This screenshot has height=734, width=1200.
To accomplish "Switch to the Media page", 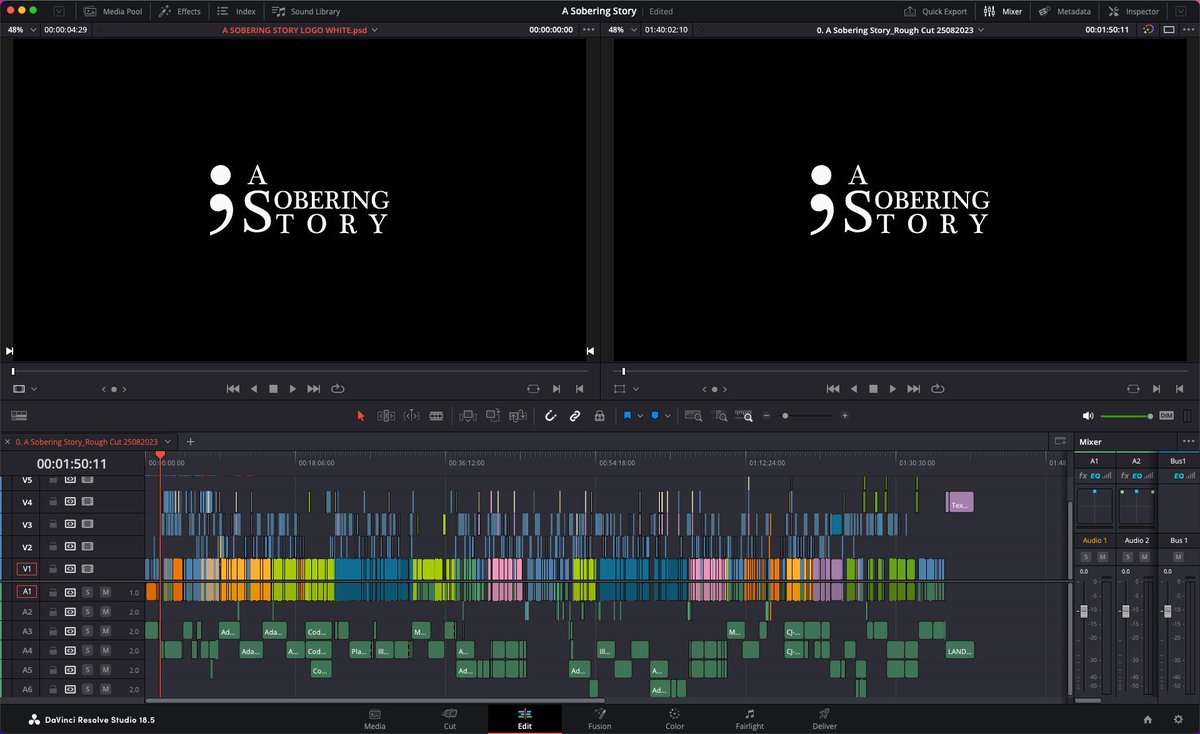I will [x=375, y=719].
